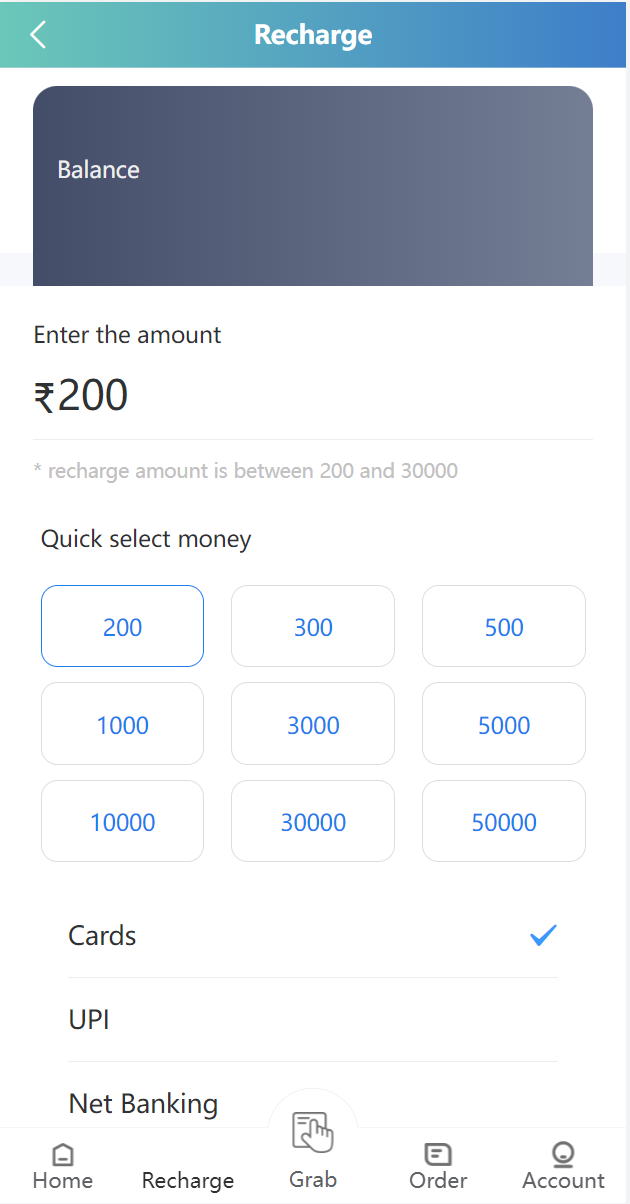Select the 1000 amount button
Viewport: 630px width, 1204px height.
pos(123,725)
